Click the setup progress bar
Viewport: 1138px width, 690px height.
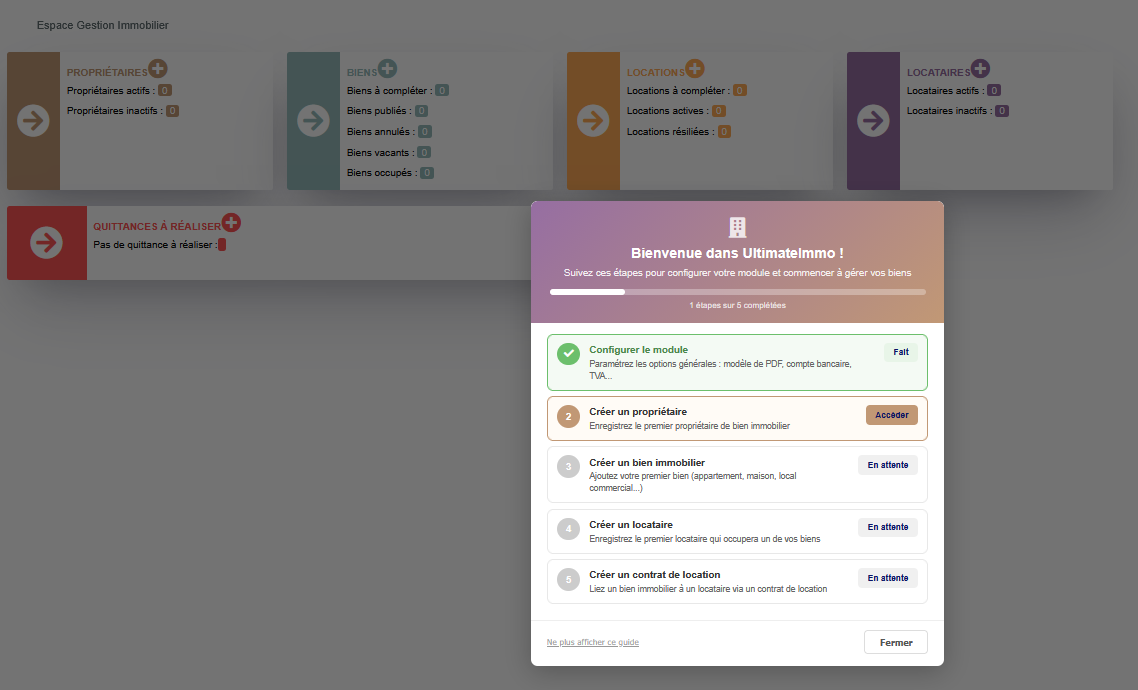[737, 292]
